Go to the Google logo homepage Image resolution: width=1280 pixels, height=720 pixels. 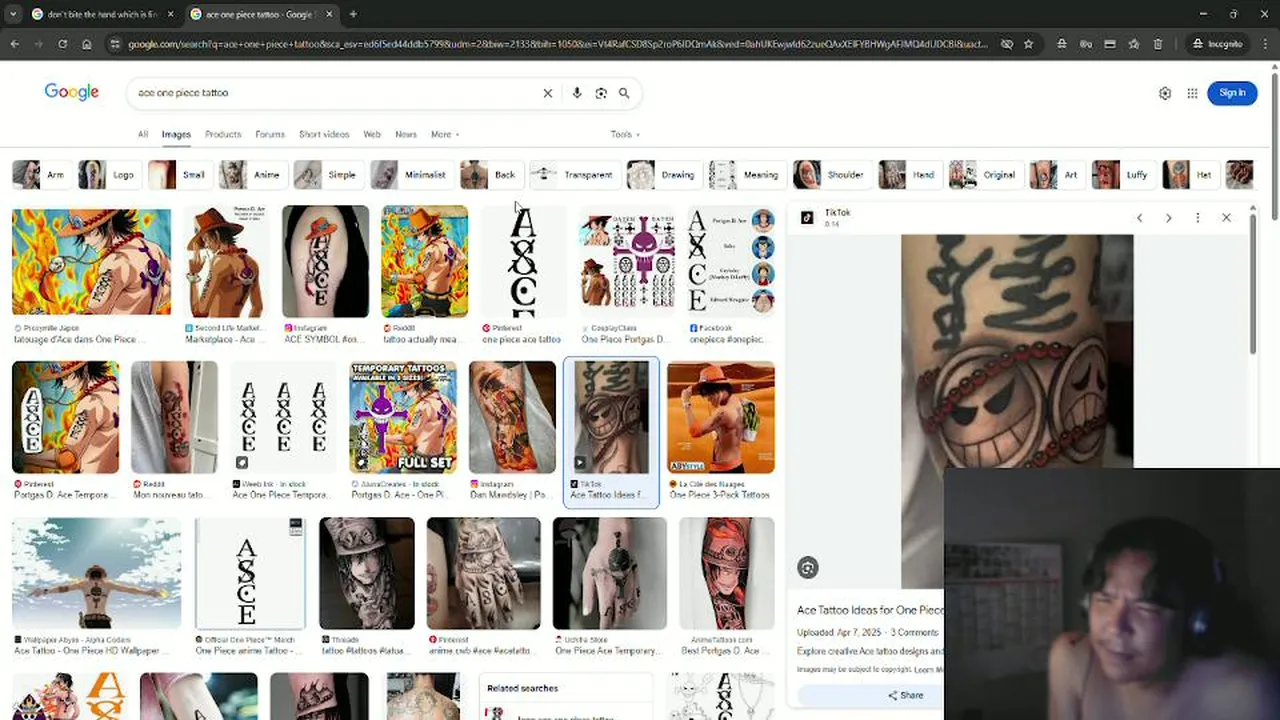71,92
